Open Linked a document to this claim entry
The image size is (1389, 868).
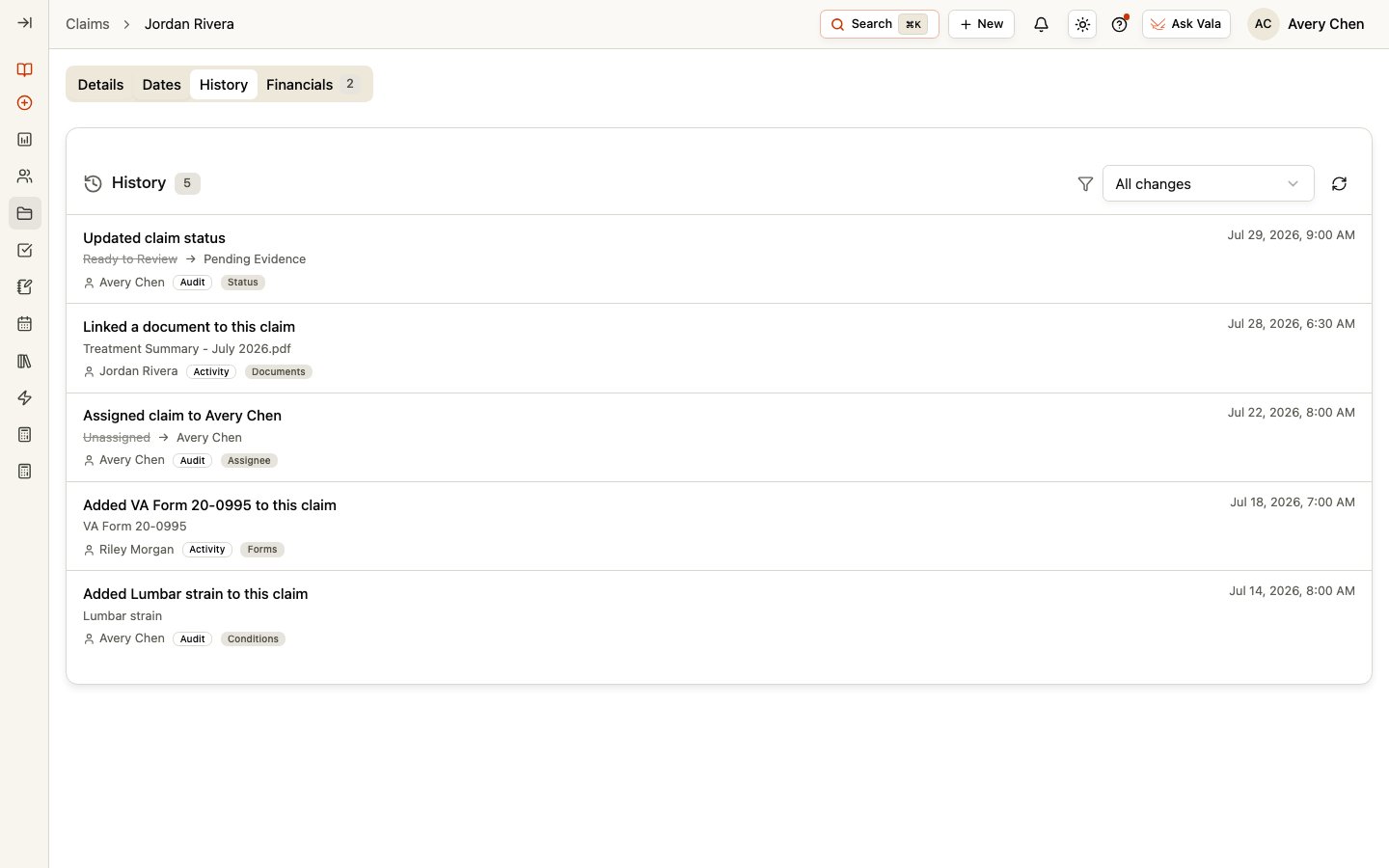point(719,348)
